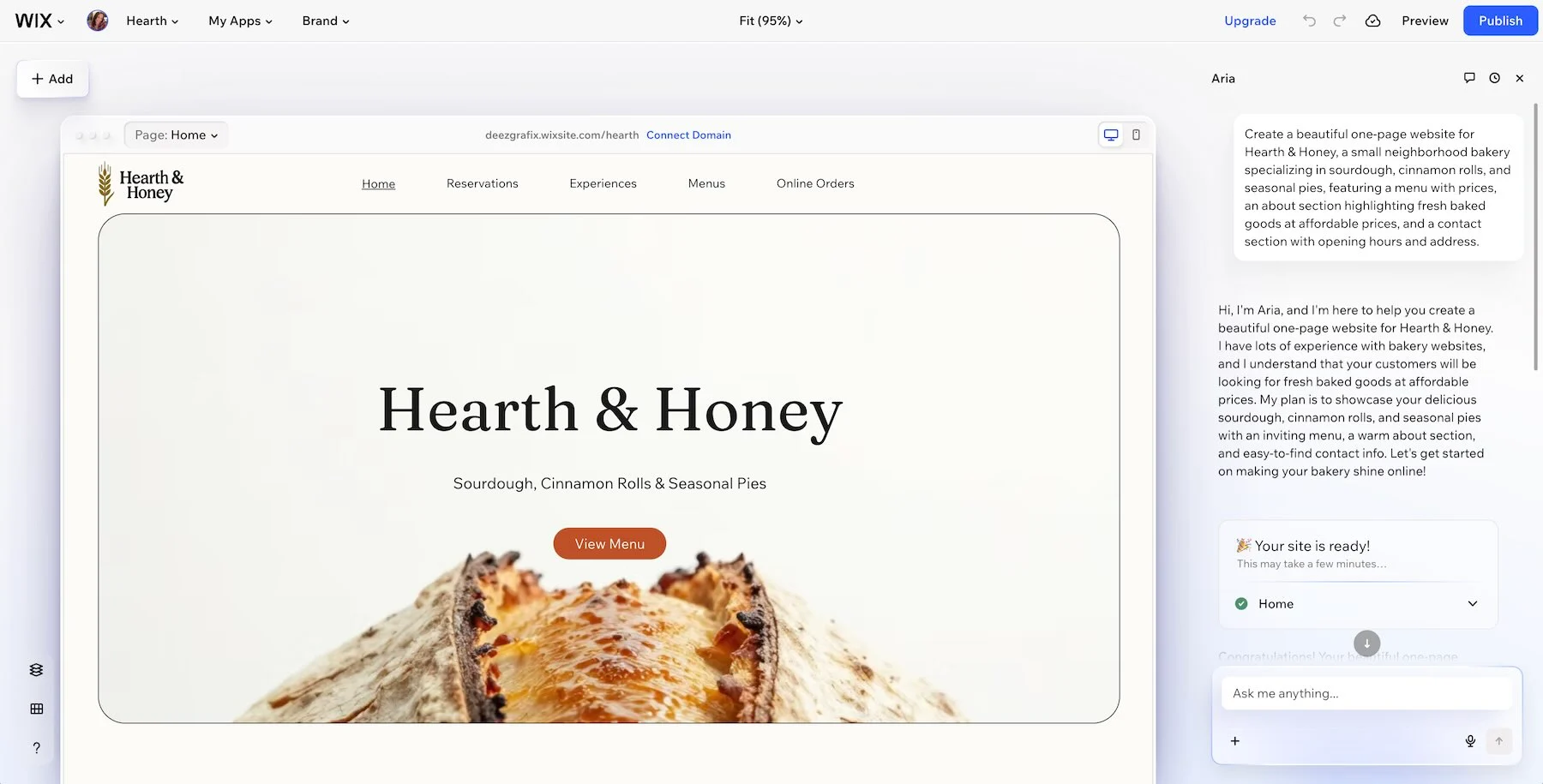Click the Aria chat scrollbar
The image size is (1543, 784).
point(1535,237)
